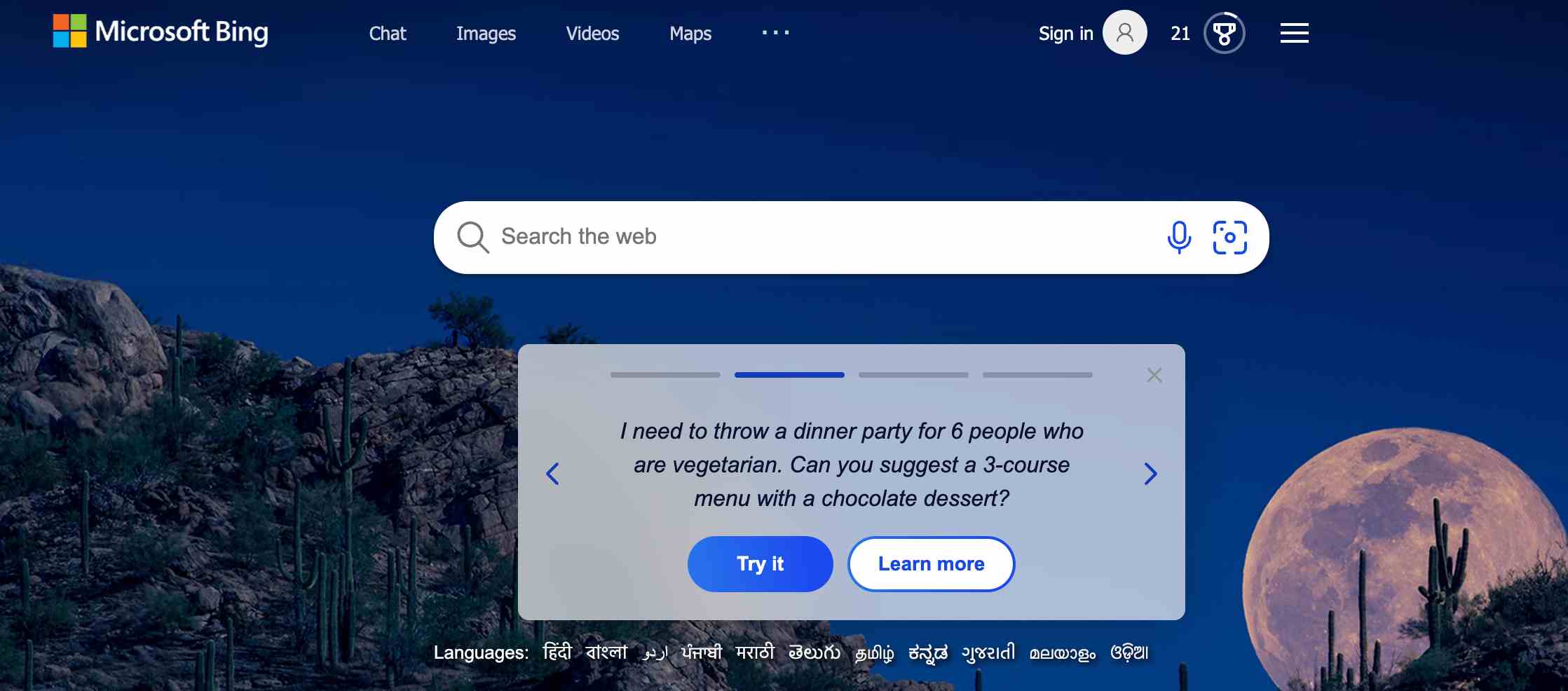Open the hamburger settings menu
The height and width of the screenshot is (691, 1568).
pos(1295,33)
